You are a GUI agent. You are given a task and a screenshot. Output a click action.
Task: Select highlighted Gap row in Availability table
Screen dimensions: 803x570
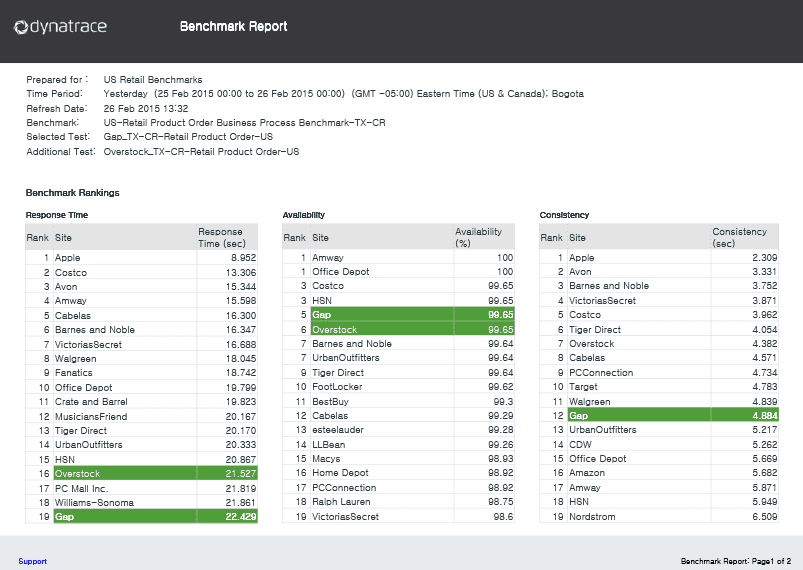[398, 314]
